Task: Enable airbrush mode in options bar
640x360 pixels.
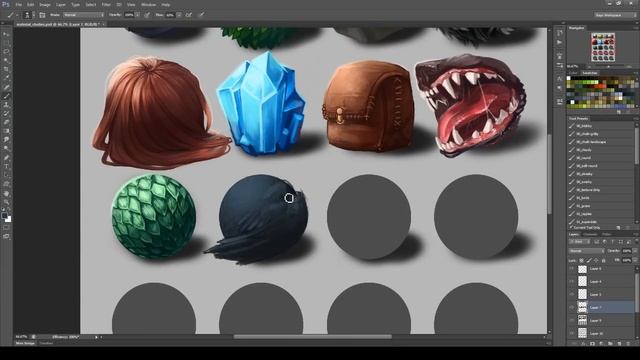Action: point(189,15)
